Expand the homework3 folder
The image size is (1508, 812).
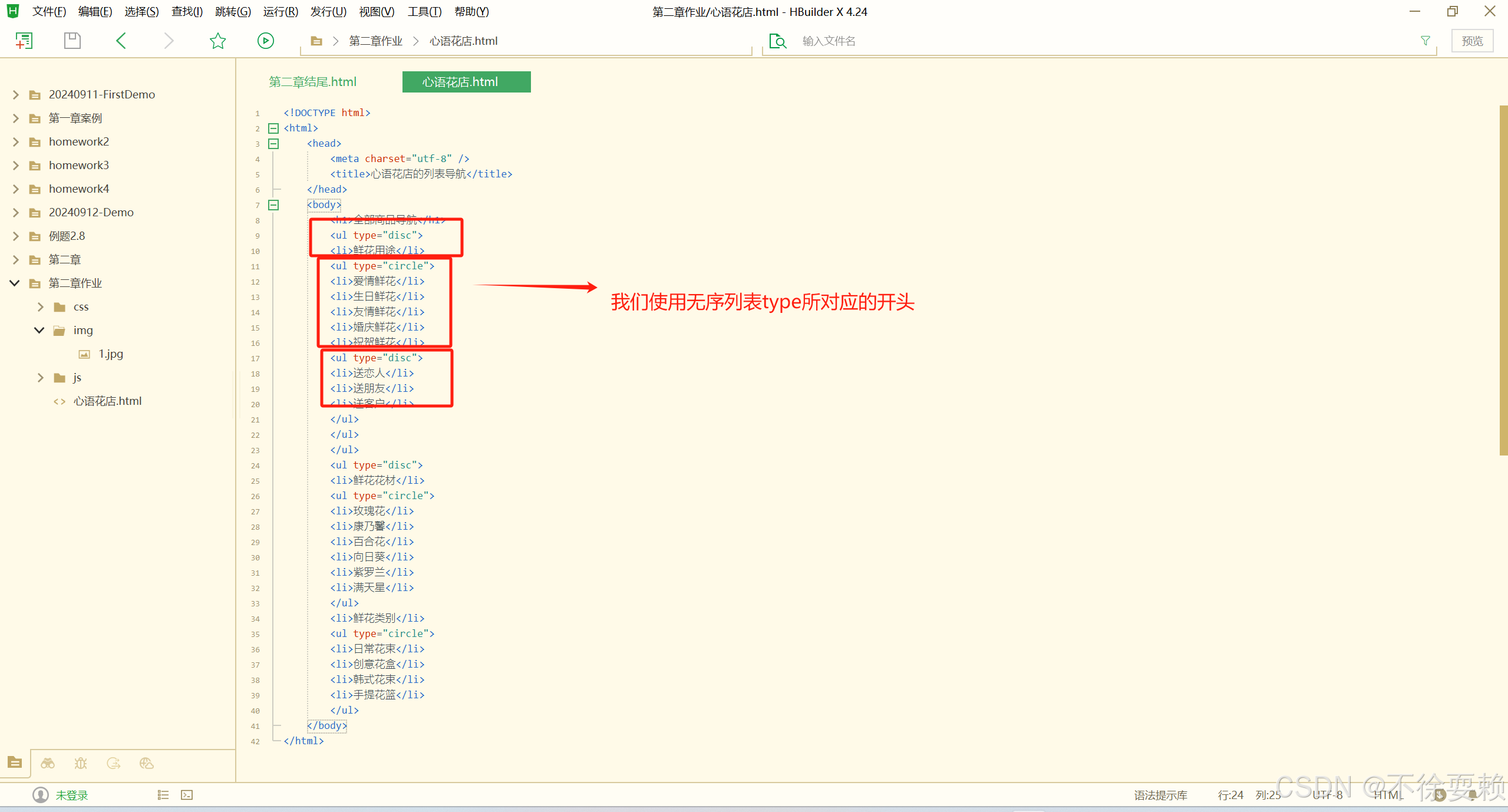pos(16,165)
